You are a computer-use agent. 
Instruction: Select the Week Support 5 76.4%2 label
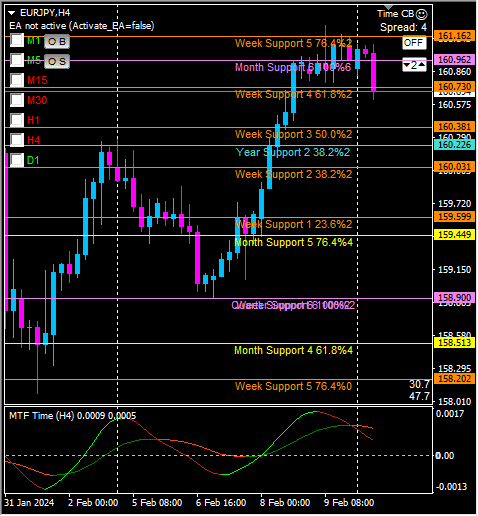[x=293, y=43]
